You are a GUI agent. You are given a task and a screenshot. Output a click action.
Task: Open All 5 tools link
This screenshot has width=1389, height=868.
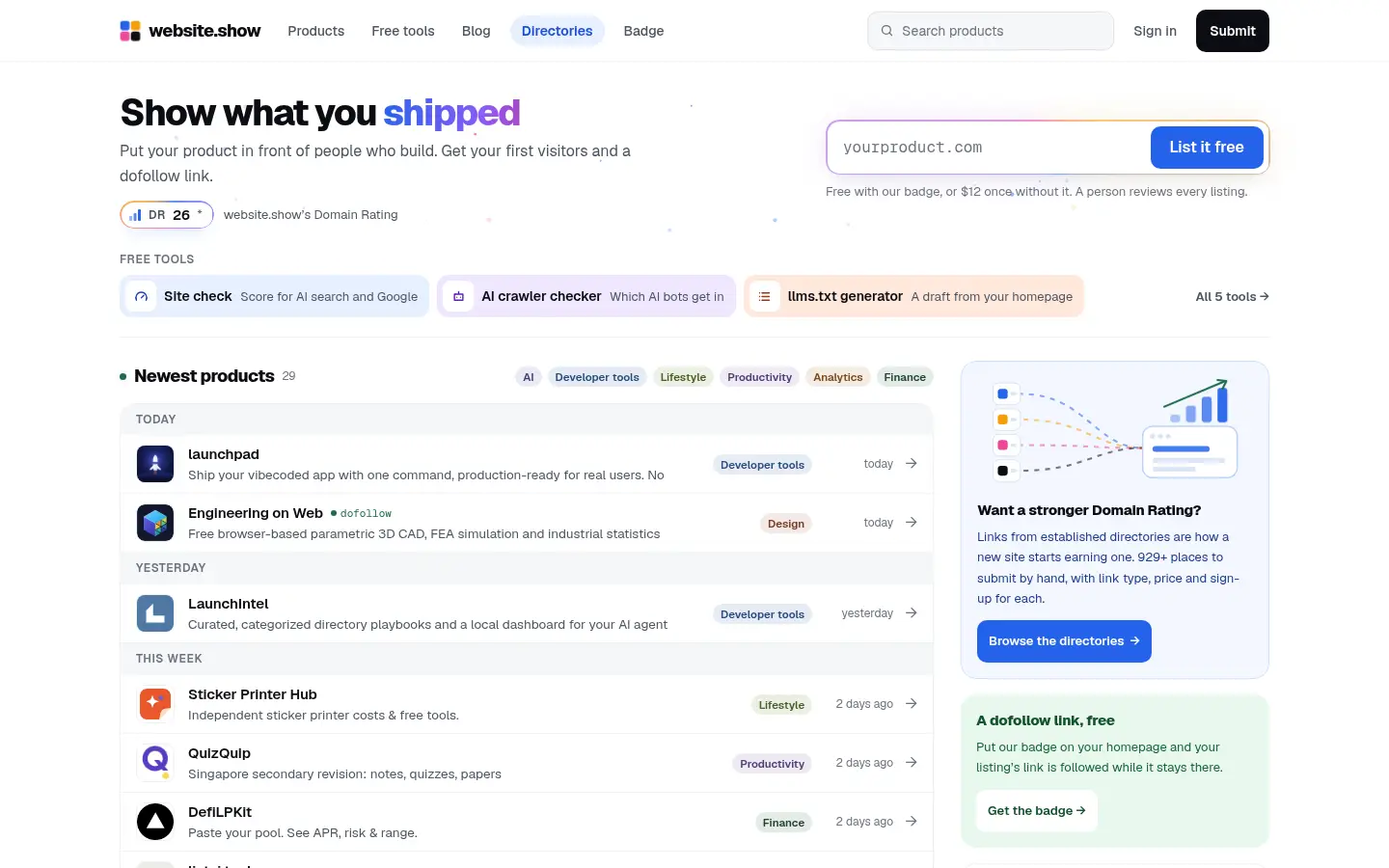1232,296
